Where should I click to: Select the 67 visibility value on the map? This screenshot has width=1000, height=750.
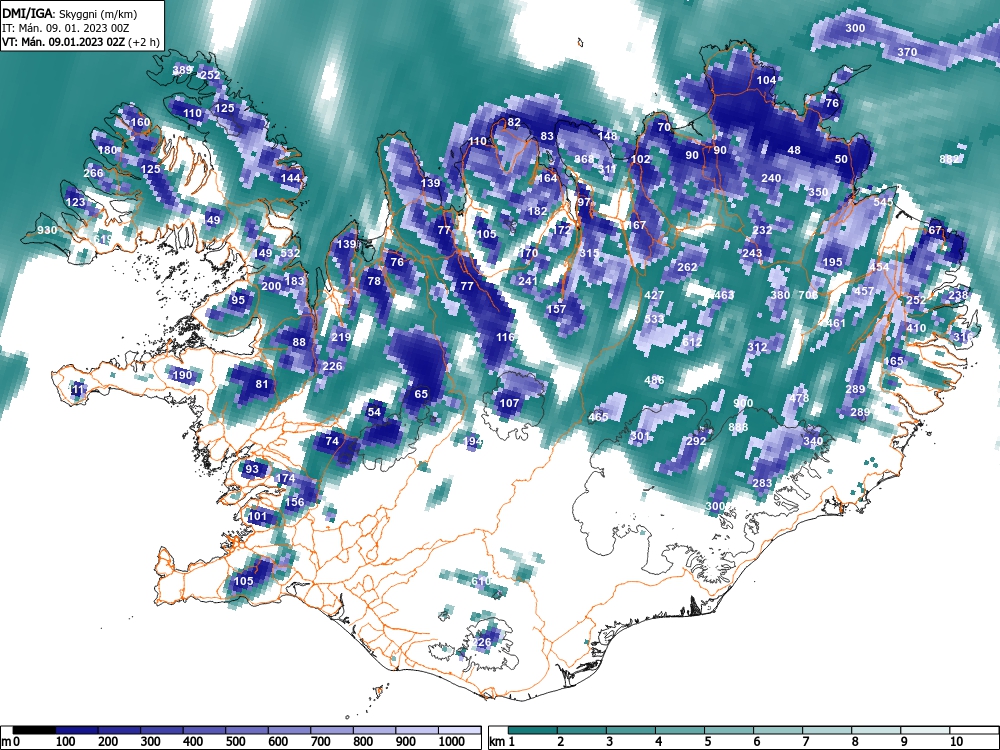(935, 230)
